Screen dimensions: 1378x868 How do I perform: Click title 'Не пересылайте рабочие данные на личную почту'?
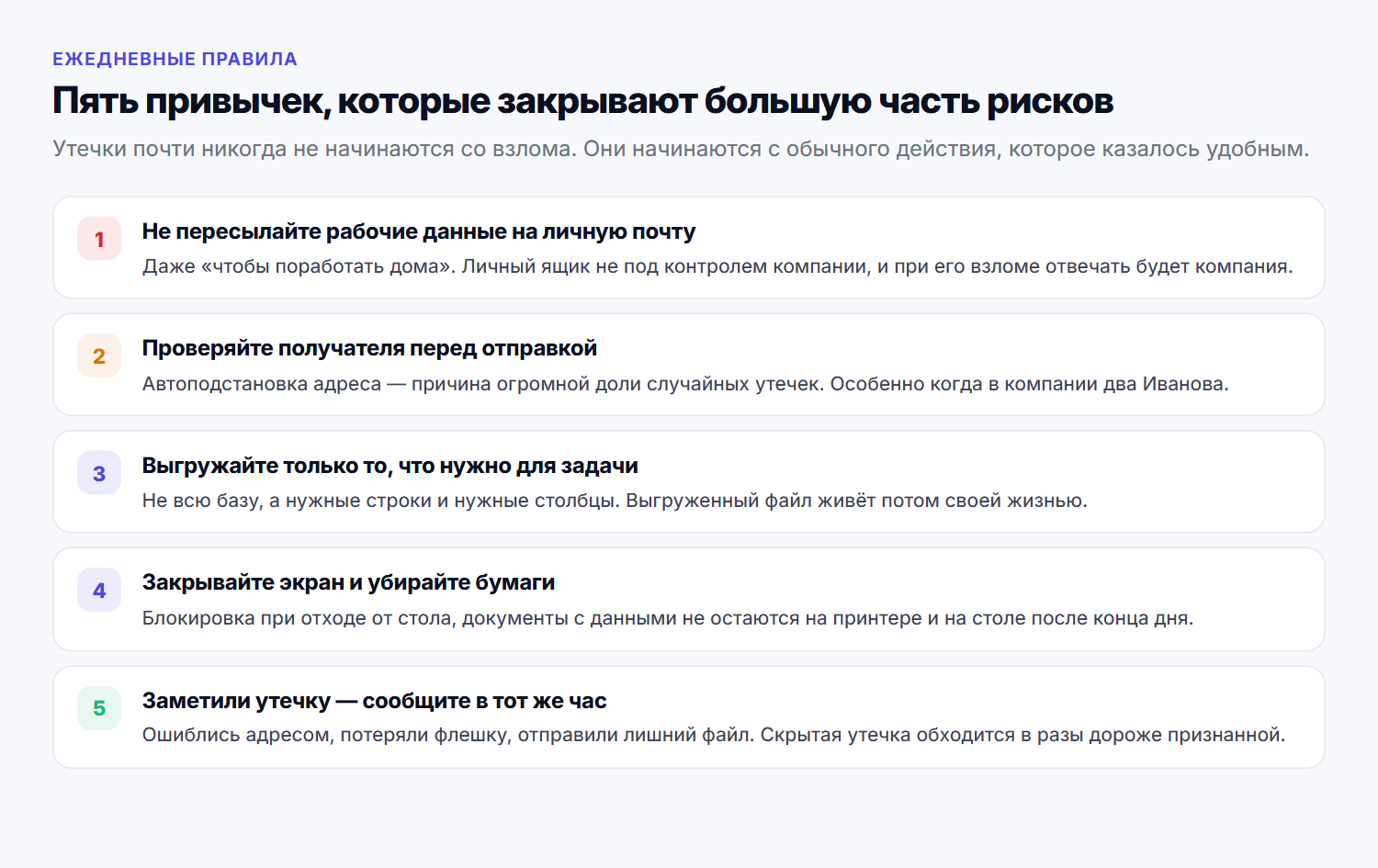point(418,231)
